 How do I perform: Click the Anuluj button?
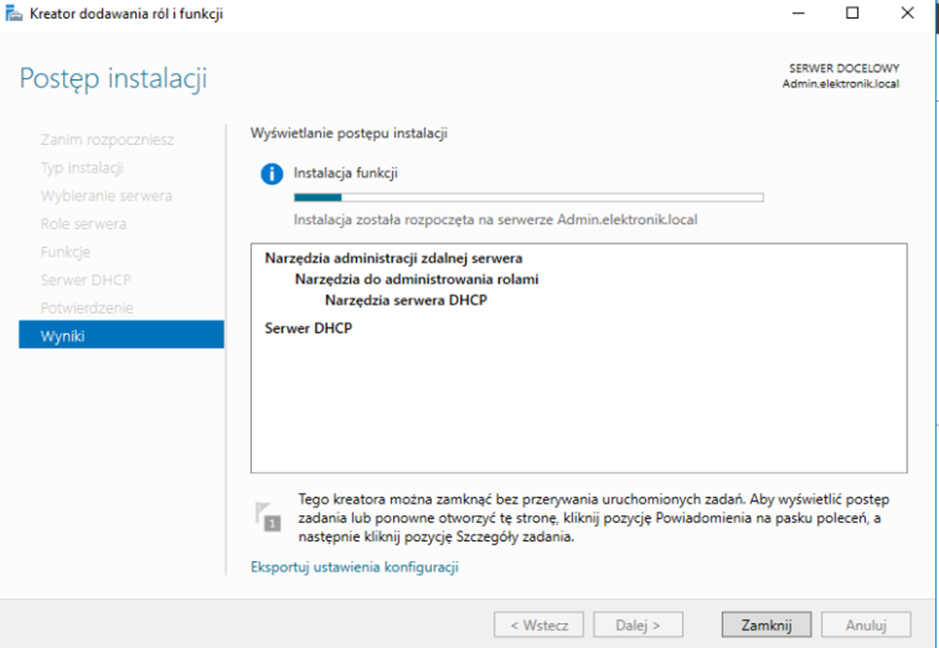coord(866,625)
